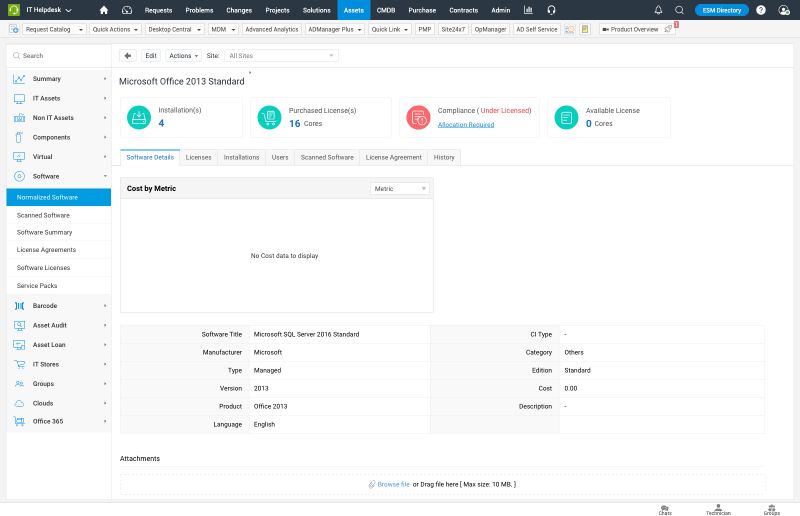Click the Available License icon
800x516 pixels.
point(566,117)
